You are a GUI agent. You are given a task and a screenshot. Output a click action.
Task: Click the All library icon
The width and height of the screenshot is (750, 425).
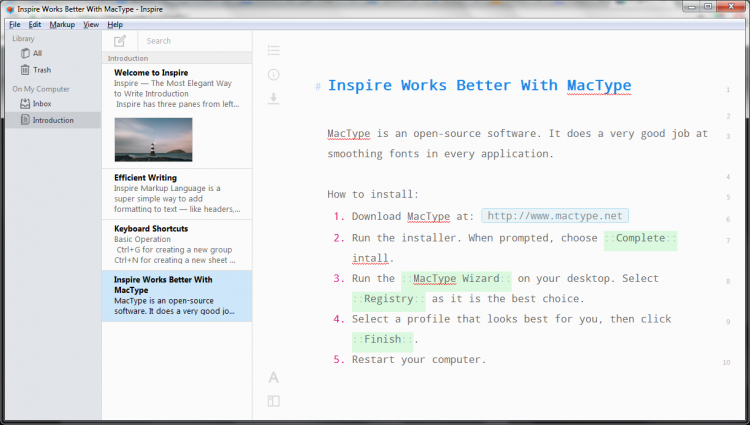click(25, 53)
